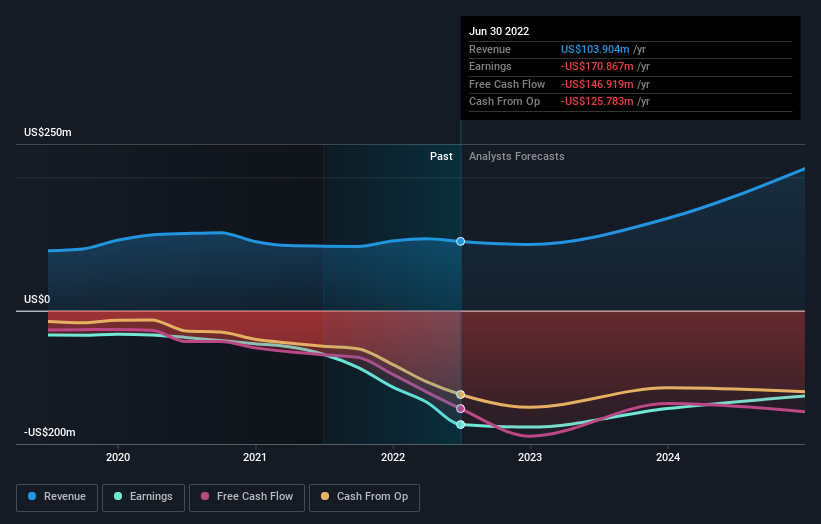The height and width of the screenshot is (524, 821).
Task: Click the -US$125.783m cash from op value
Action: coord(597,102)
